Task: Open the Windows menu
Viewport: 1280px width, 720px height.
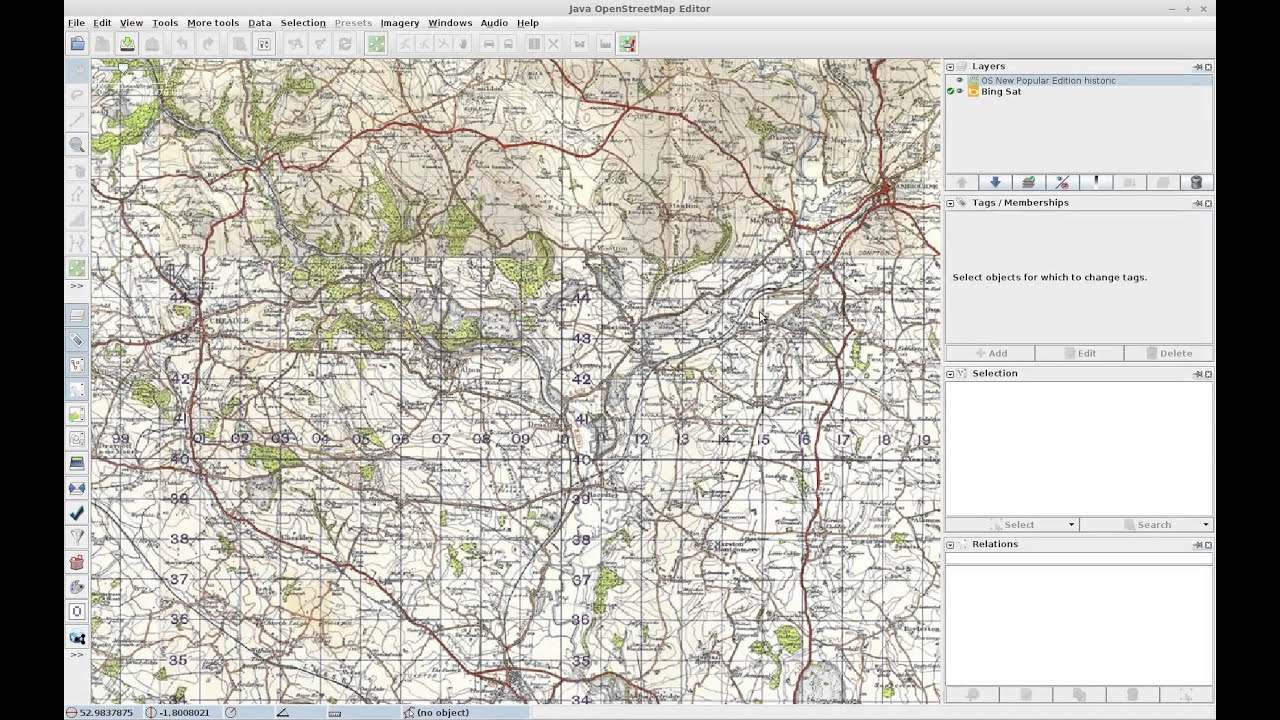Action: tap(450, 23)
